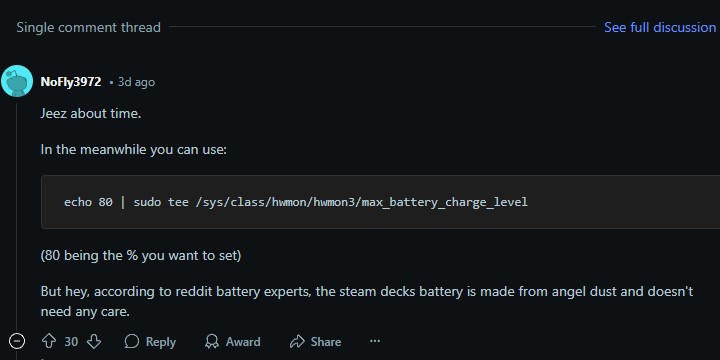Viewport: 720px width, 360px height.
Task: Click the 3d ago timestamp
Action: tap(136, 82)
